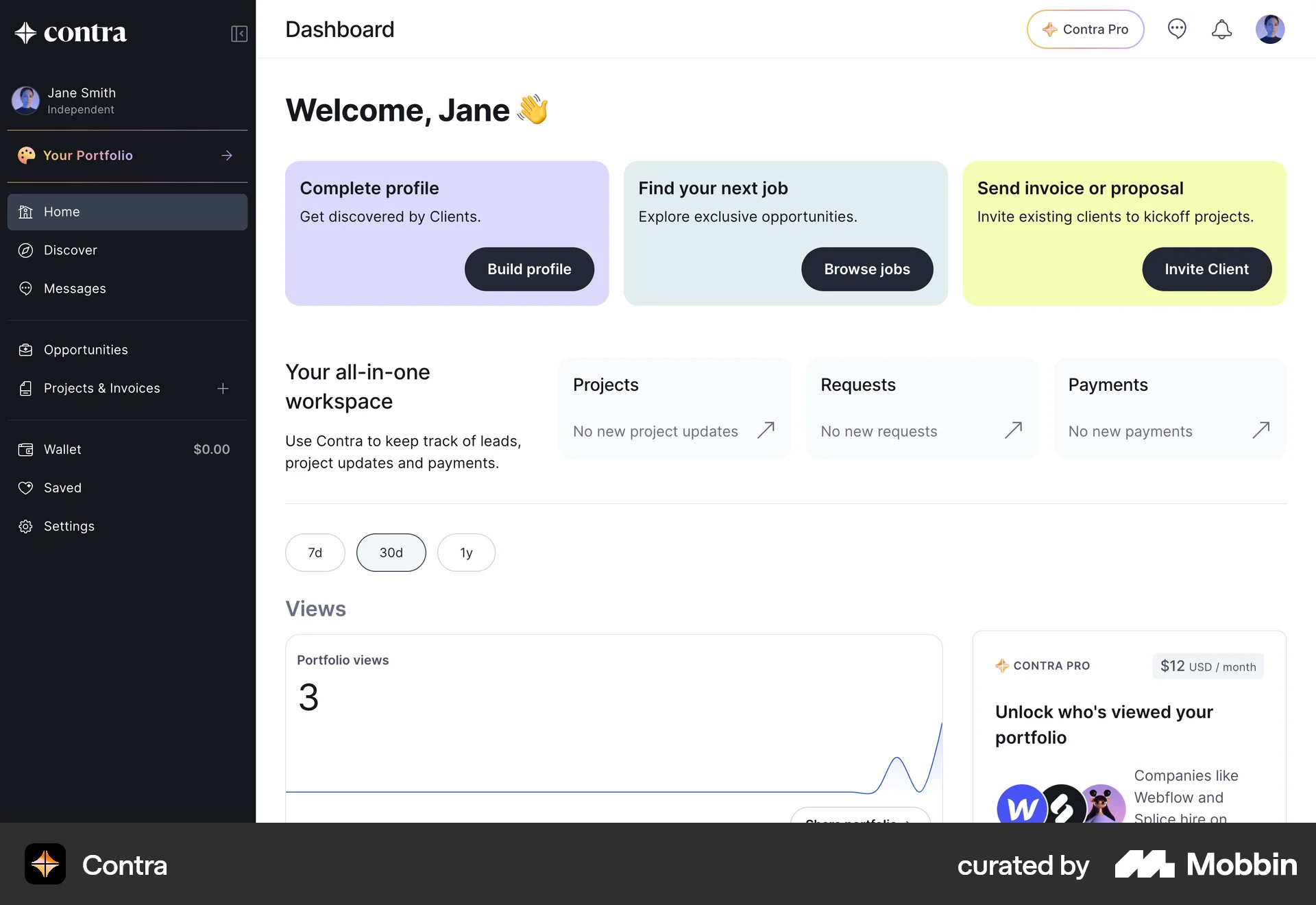Screen dimensions: 1316x905
Task: Expand Payments section via arrow icon
Action: 1263,430
